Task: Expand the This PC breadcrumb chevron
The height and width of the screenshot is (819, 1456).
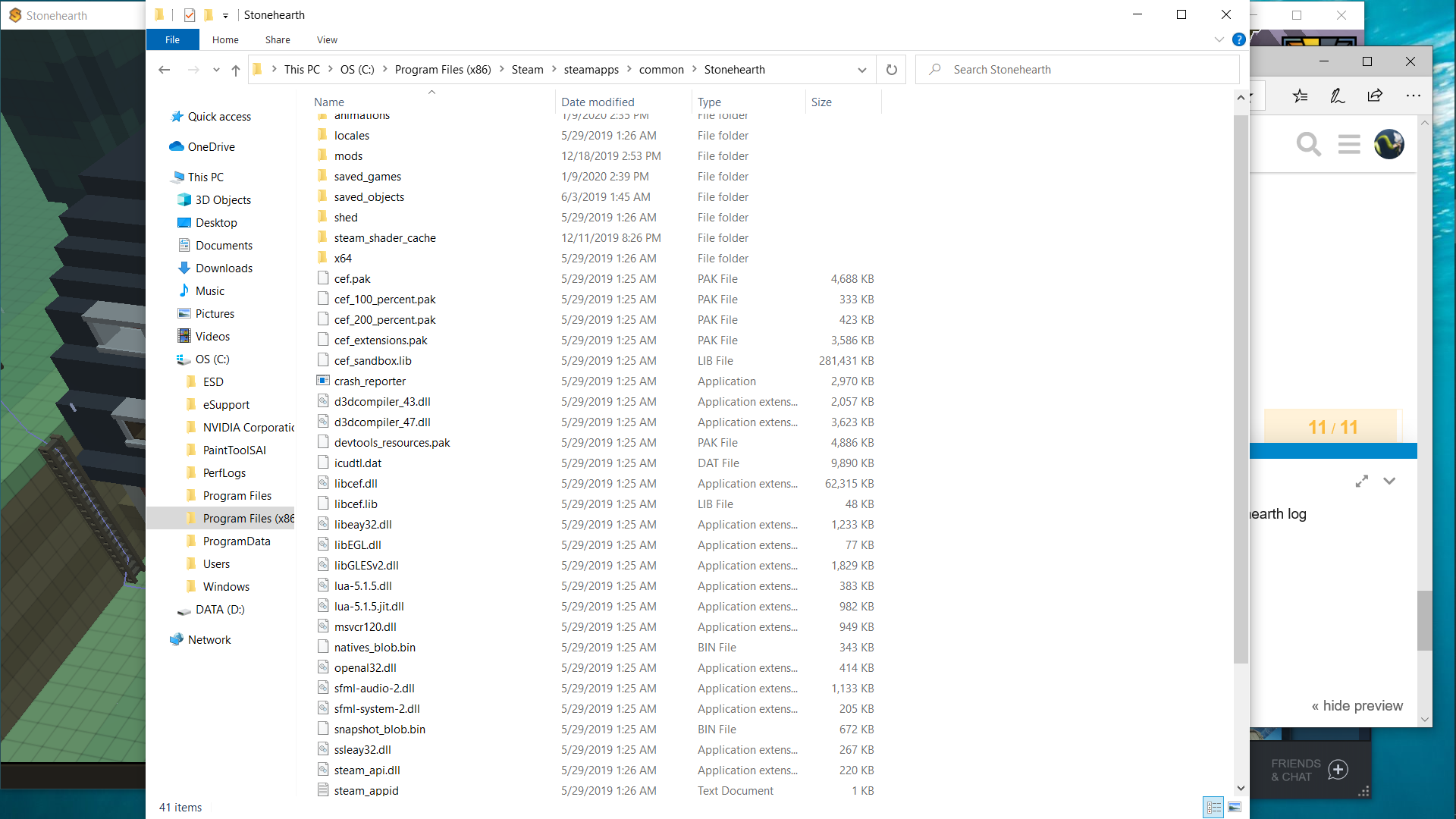Action: point(330,70)
